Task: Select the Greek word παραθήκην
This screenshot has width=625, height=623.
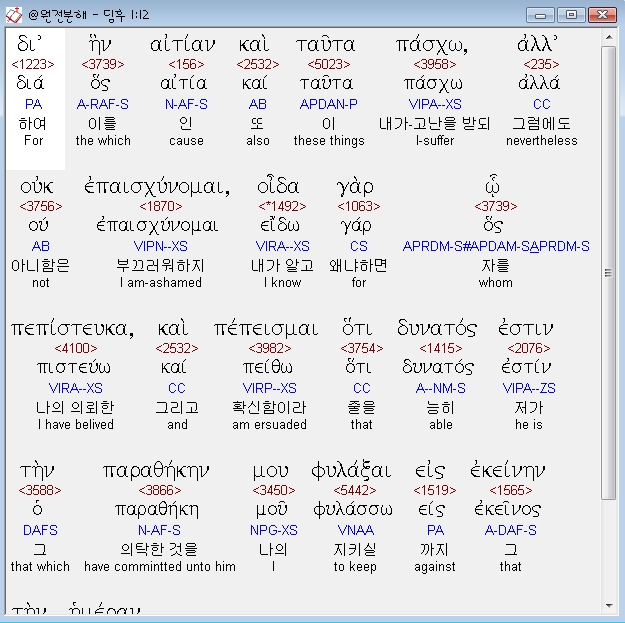Action: click(x=156, y=472)
